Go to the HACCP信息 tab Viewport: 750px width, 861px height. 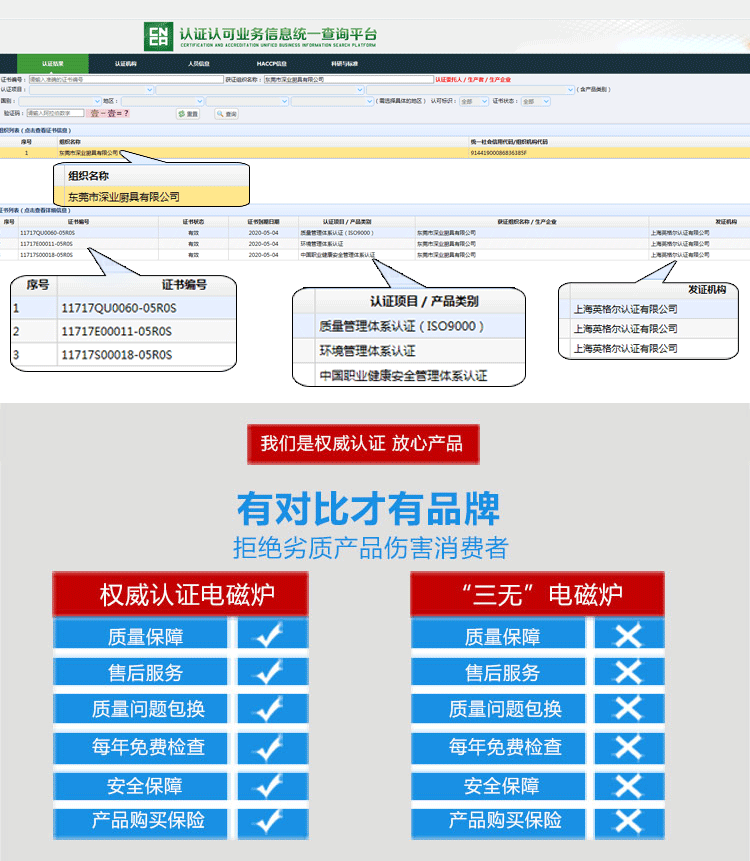point(271,64)
